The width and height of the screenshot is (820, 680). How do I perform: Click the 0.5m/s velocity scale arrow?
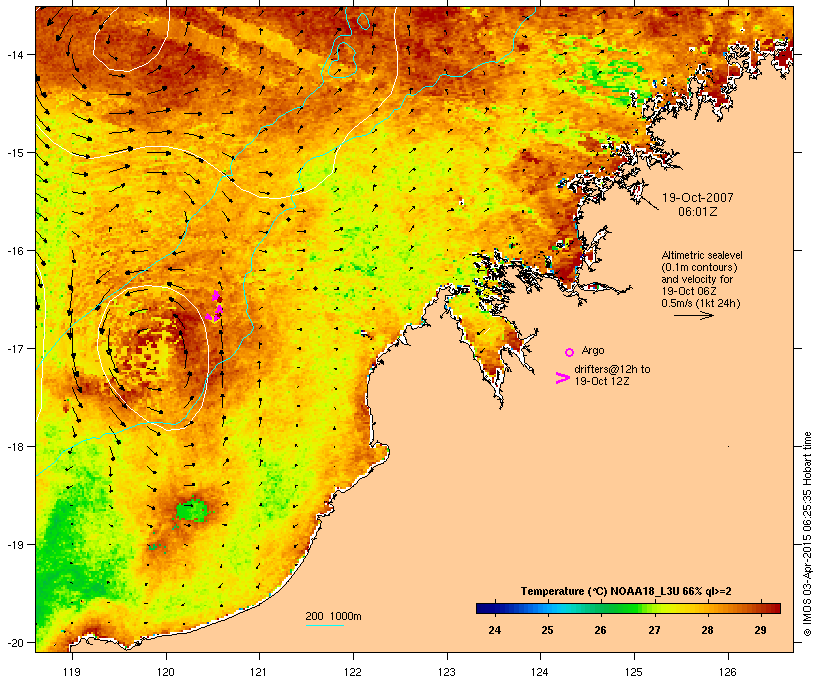click(x=693, y=315)
